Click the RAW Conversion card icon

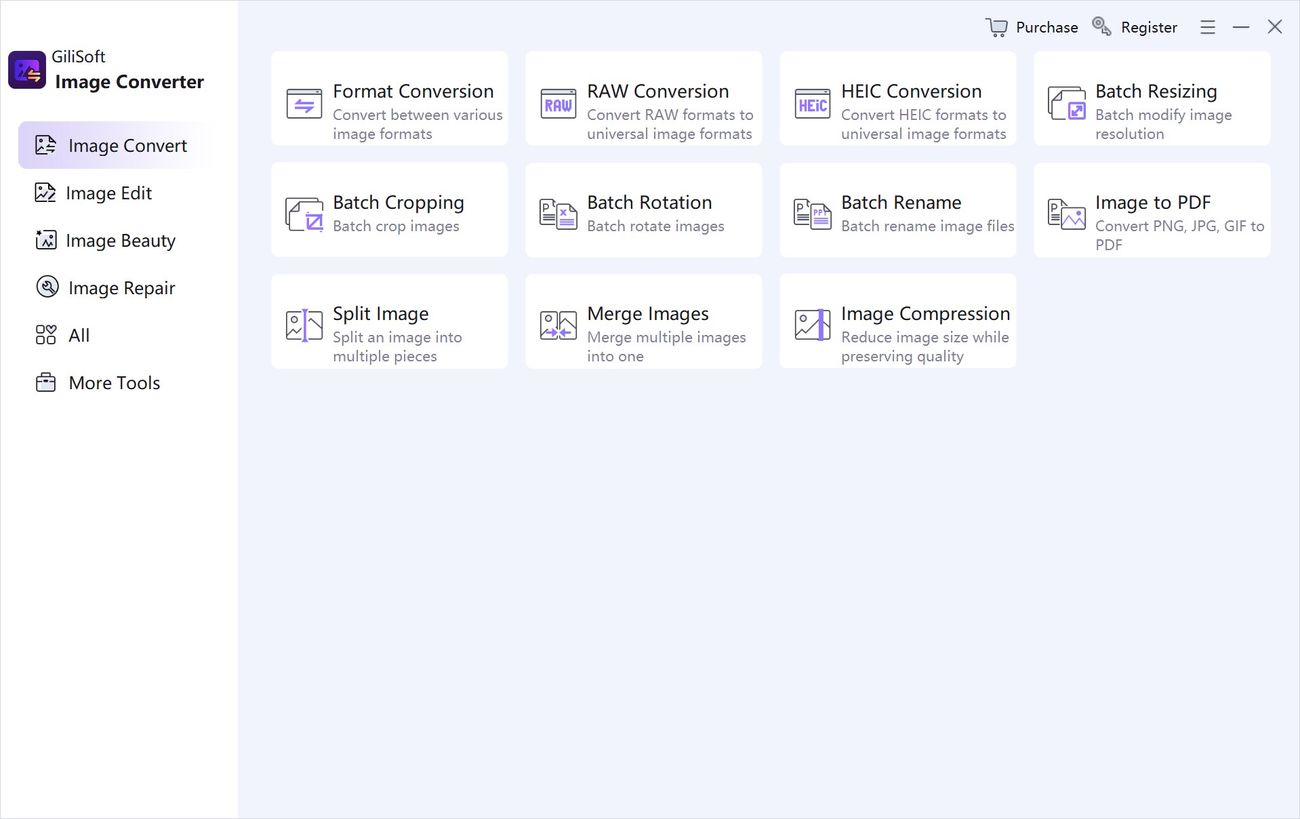click(558, 103)
